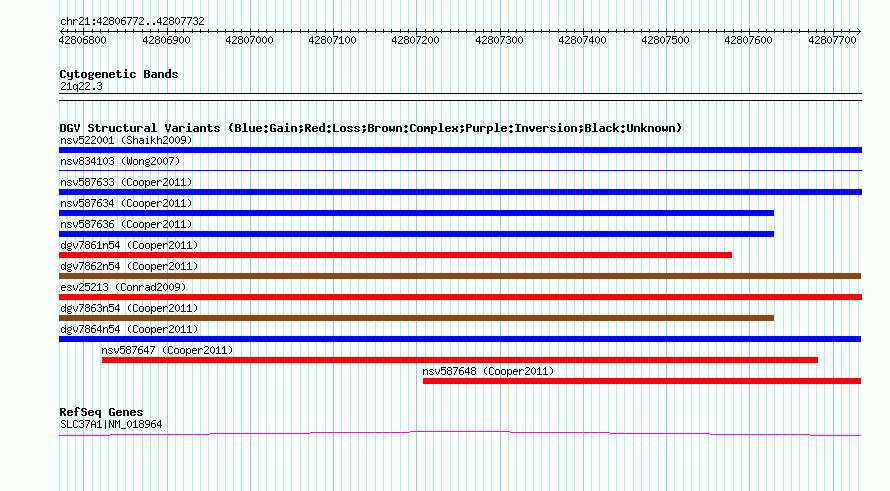Screen dimensions: 890x491
Task: Click ruler position 42807400
Action: pyautogui.click(x=582, y=40)
